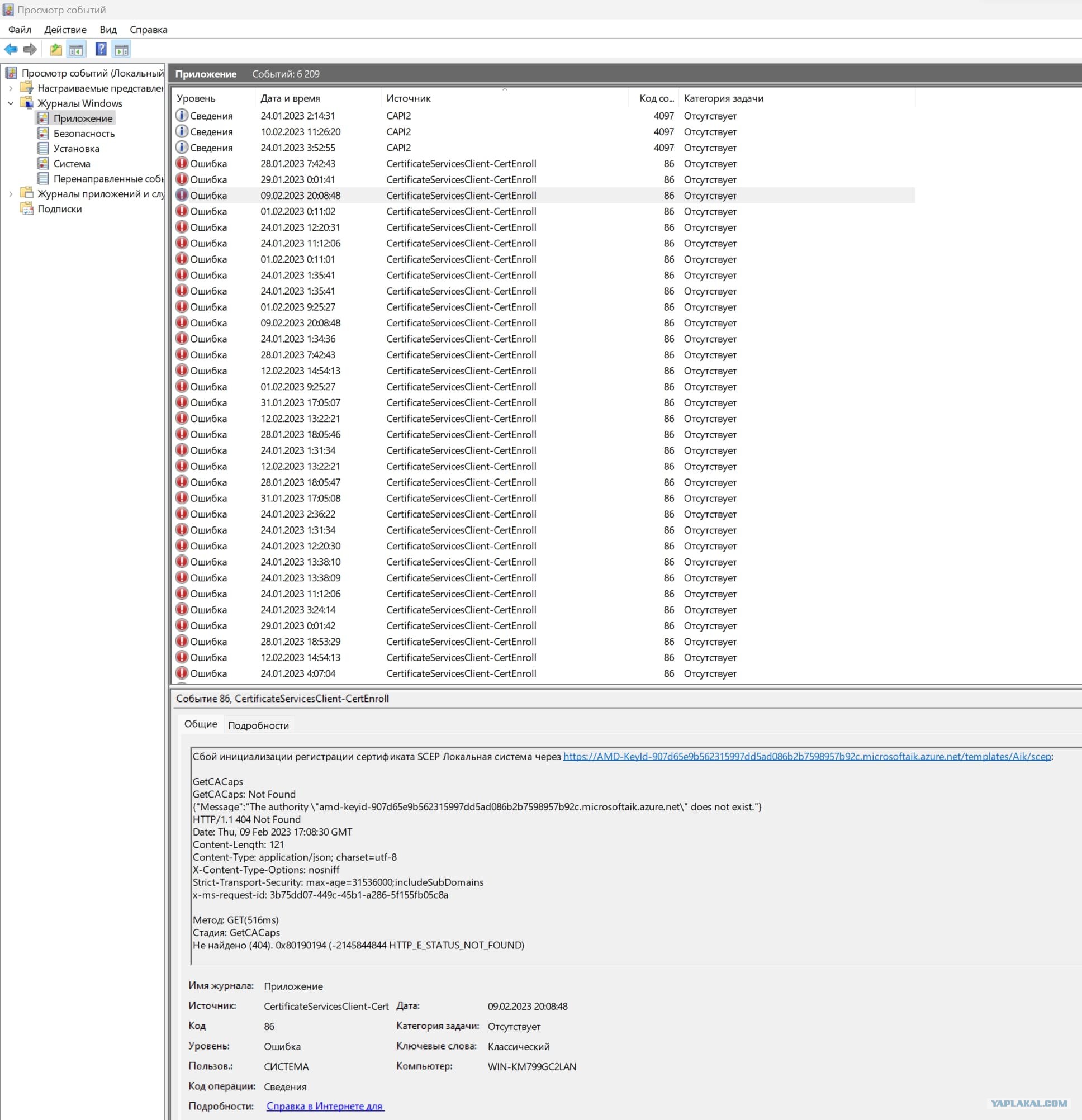Viewport: 1082px width, 1120px height.
Task: Click the Безопасность log icon
Action: pos(43,133)
